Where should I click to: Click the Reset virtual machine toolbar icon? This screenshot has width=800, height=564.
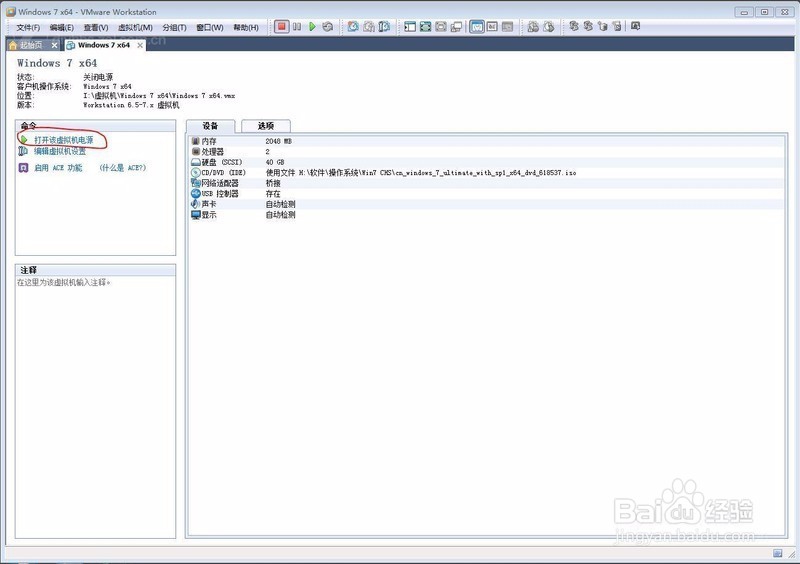pos(328,27)
